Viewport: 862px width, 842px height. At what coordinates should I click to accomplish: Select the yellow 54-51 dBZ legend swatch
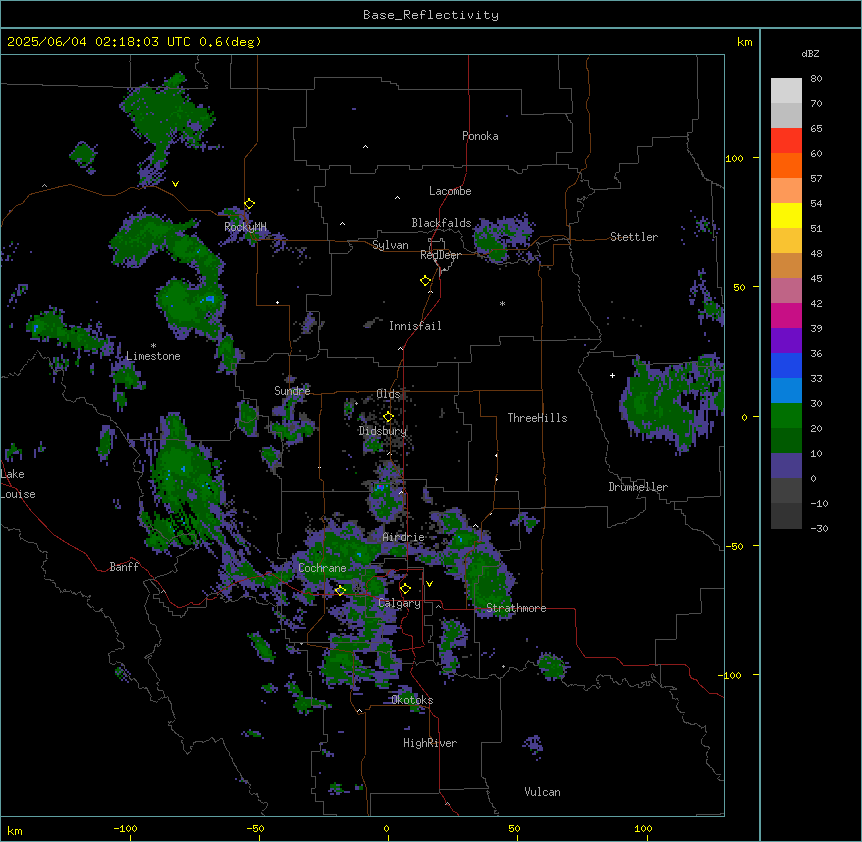(x=786, y=216)
